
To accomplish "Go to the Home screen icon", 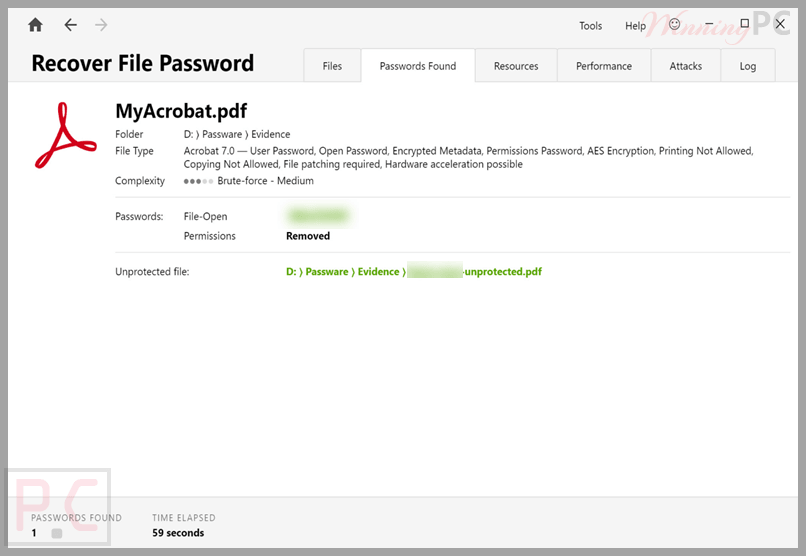I will click(x=35, y=25).
